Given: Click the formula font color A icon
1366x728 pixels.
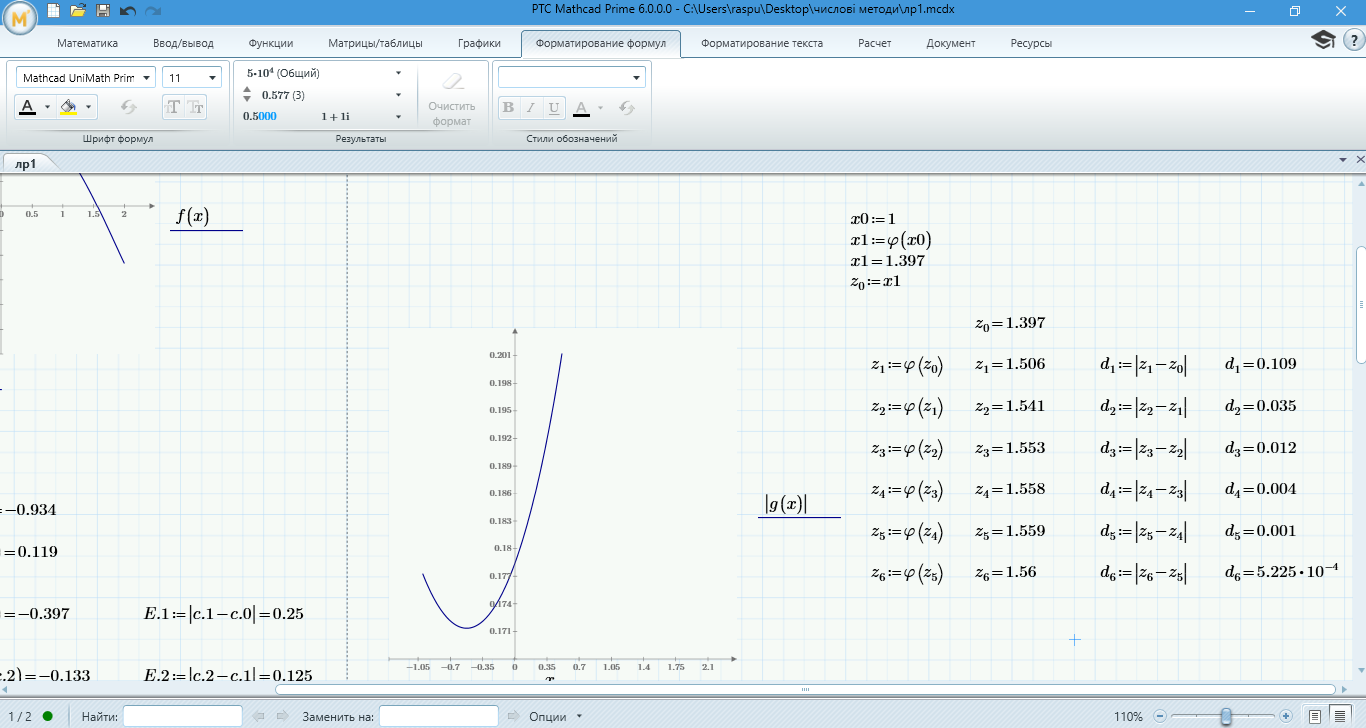Looking at the screenshot, I should click(28, 107).
